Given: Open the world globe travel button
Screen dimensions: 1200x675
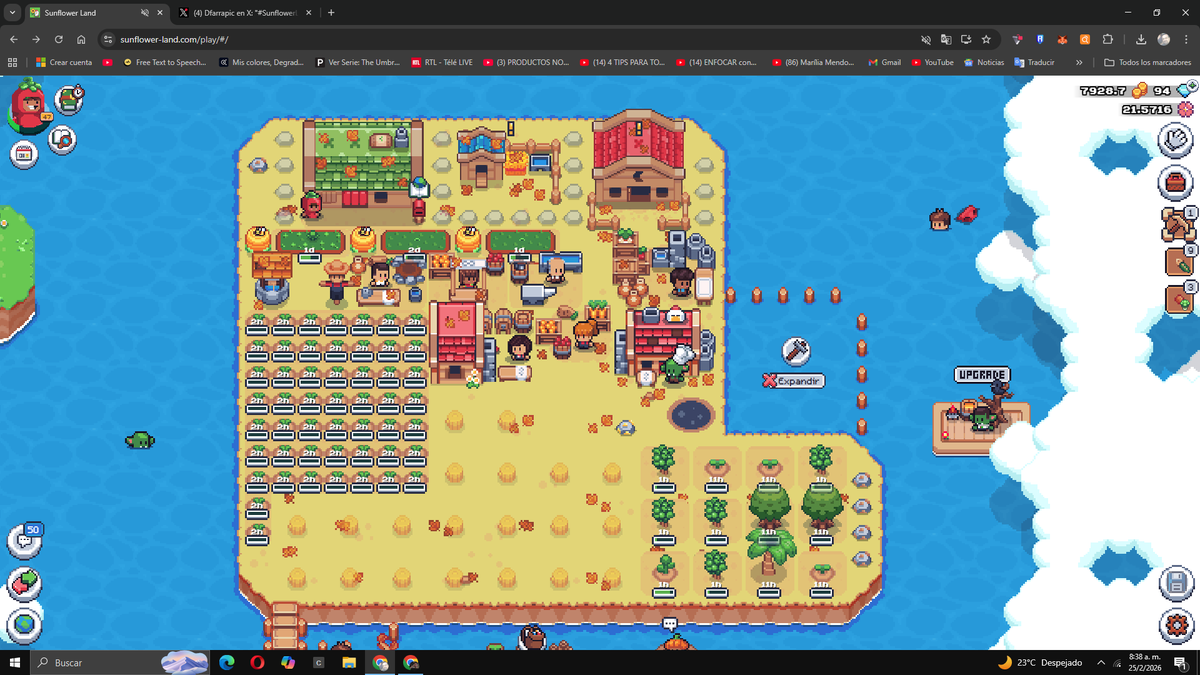Looking at the screenshot, I should point(24,627).
